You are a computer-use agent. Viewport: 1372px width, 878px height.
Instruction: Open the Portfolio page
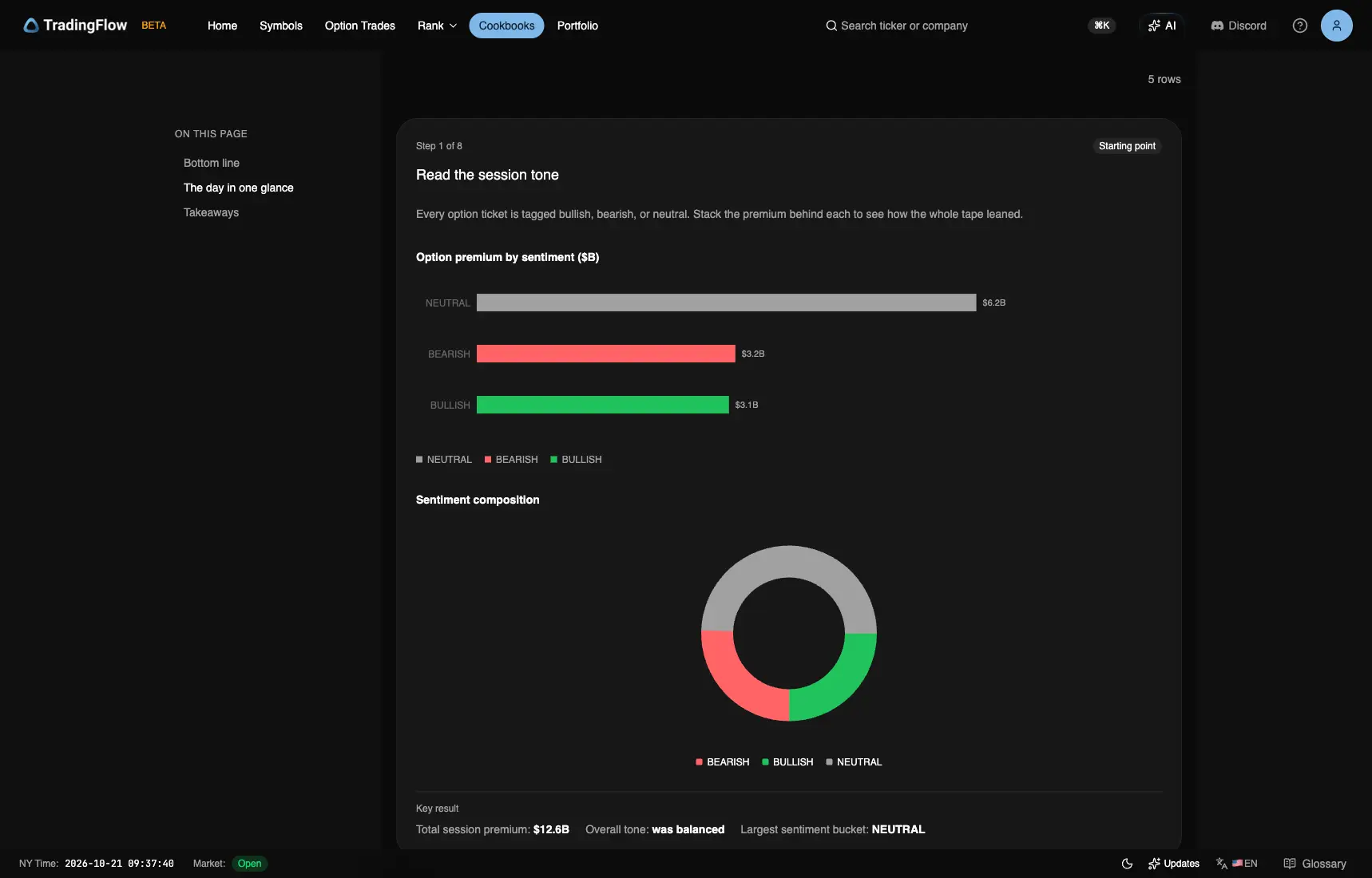pyautogui.click(x=577, y=26)
